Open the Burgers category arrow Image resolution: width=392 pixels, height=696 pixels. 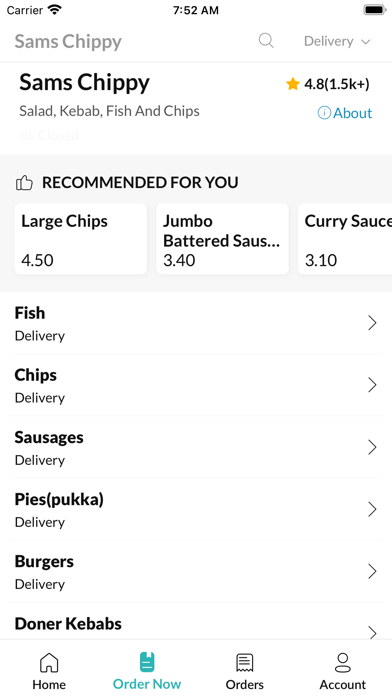[x=372, y=571]
